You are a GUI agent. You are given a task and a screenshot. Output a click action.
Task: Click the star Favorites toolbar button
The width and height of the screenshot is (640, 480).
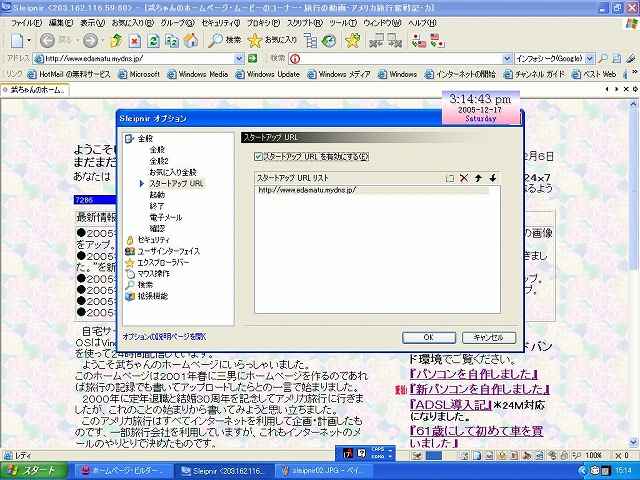pos(272,40)
